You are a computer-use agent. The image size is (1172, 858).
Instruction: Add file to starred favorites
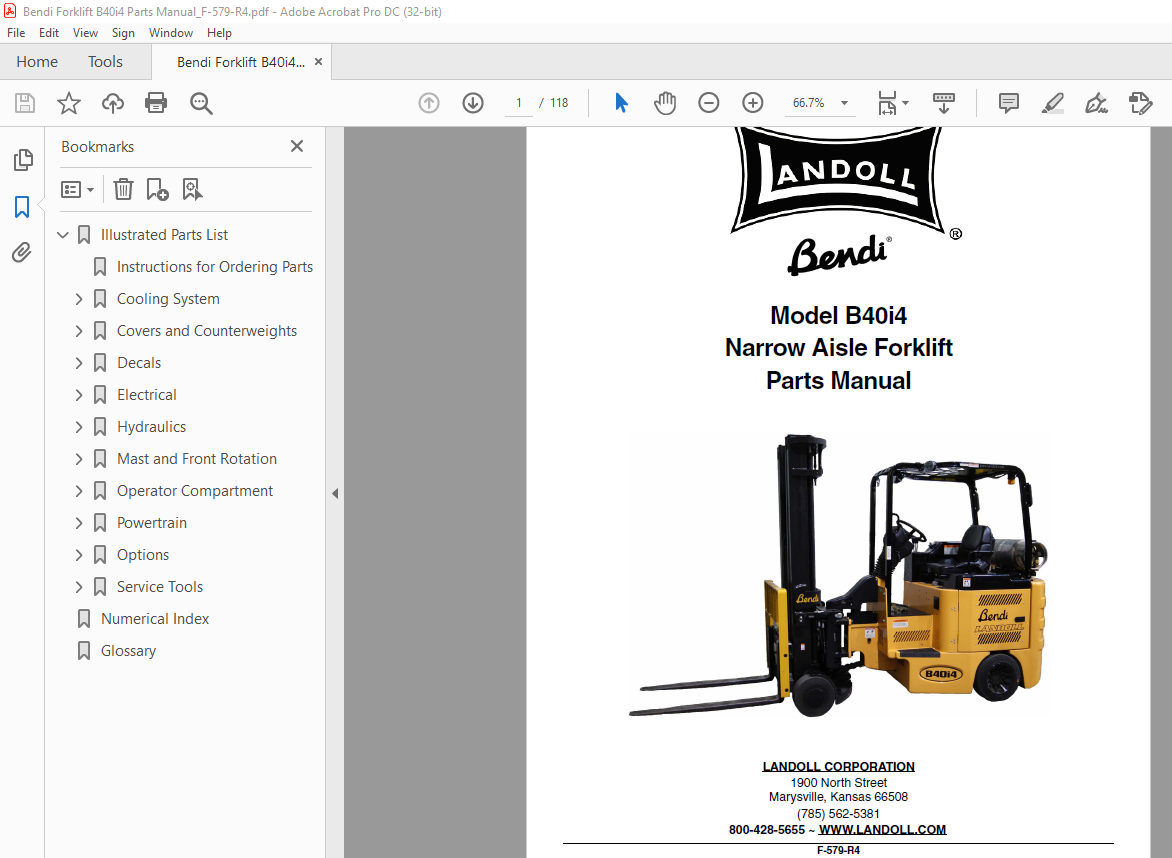[x=69, y=103]
